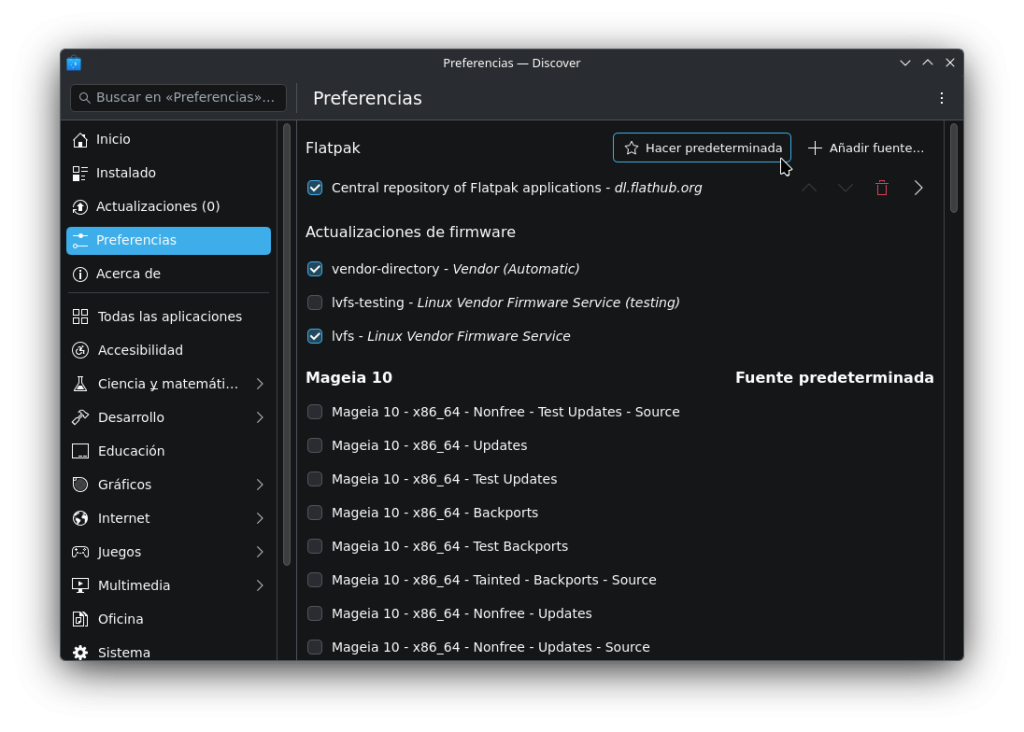Click the Multimedia monitor icon
The height and width of the screenshot is (732, 1024).
[80, 586]
